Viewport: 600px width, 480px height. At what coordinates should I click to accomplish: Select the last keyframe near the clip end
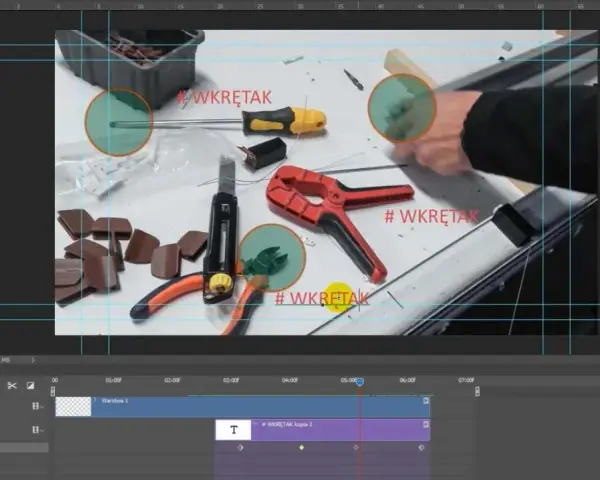pyautogui.click(x=421, y=447)
